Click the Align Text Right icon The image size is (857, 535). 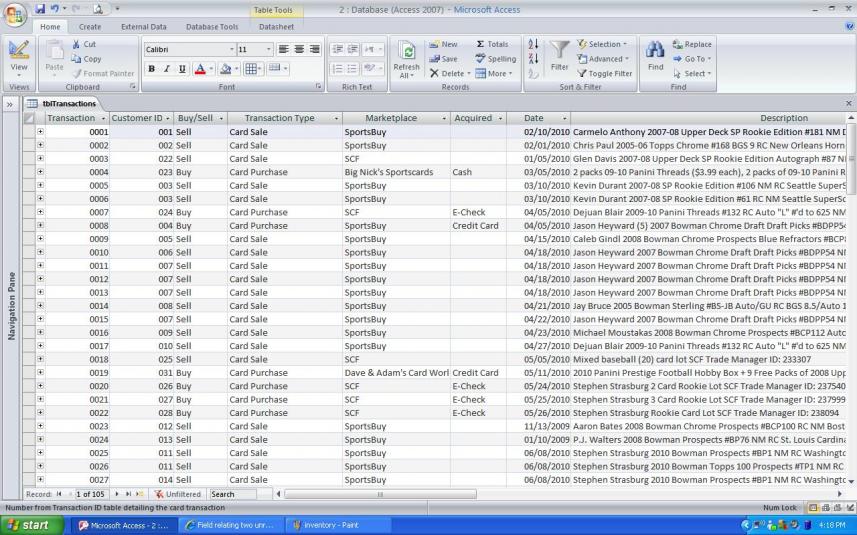point(314,49)
